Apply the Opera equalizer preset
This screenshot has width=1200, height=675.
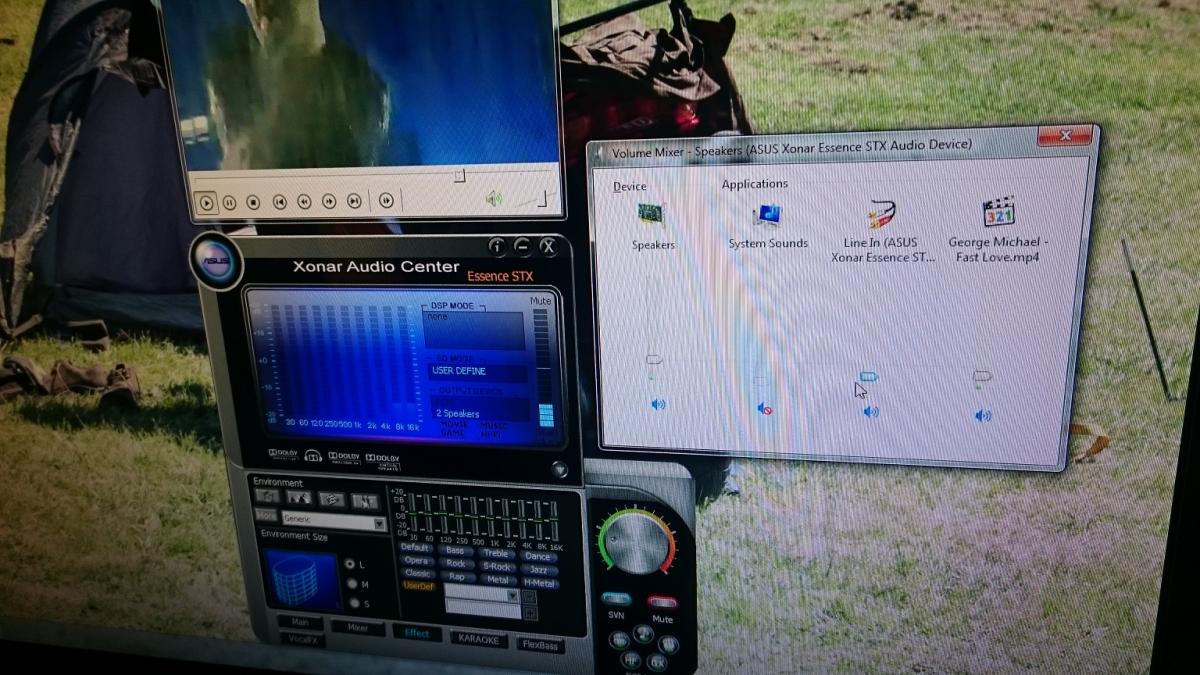(x=416, y=561)
